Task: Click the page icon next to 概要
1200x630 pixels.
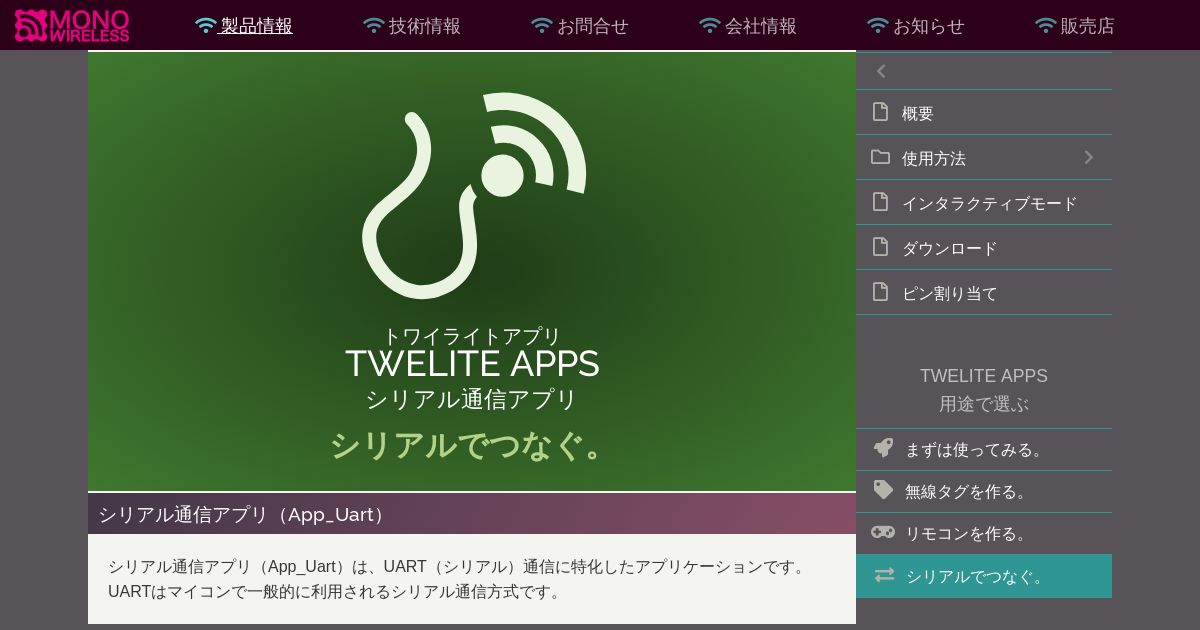Action: point(880,112)
